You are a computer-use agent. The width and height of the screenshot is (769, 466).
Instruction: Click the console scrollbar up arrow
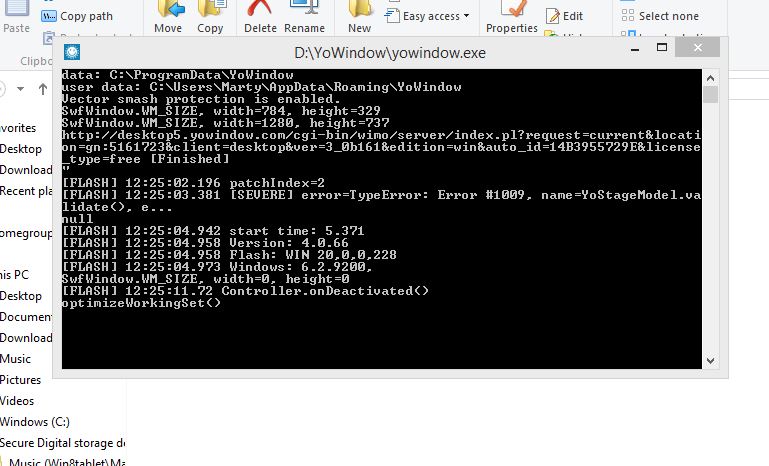[x=710, y=78]
